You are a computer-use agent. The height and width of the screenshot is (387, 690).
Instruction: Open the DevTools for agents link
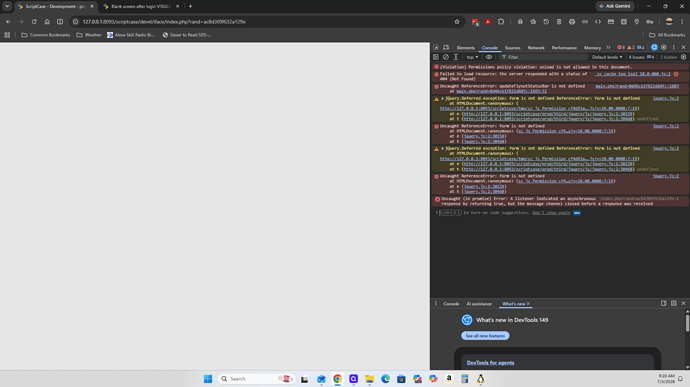tap(490, 363)
